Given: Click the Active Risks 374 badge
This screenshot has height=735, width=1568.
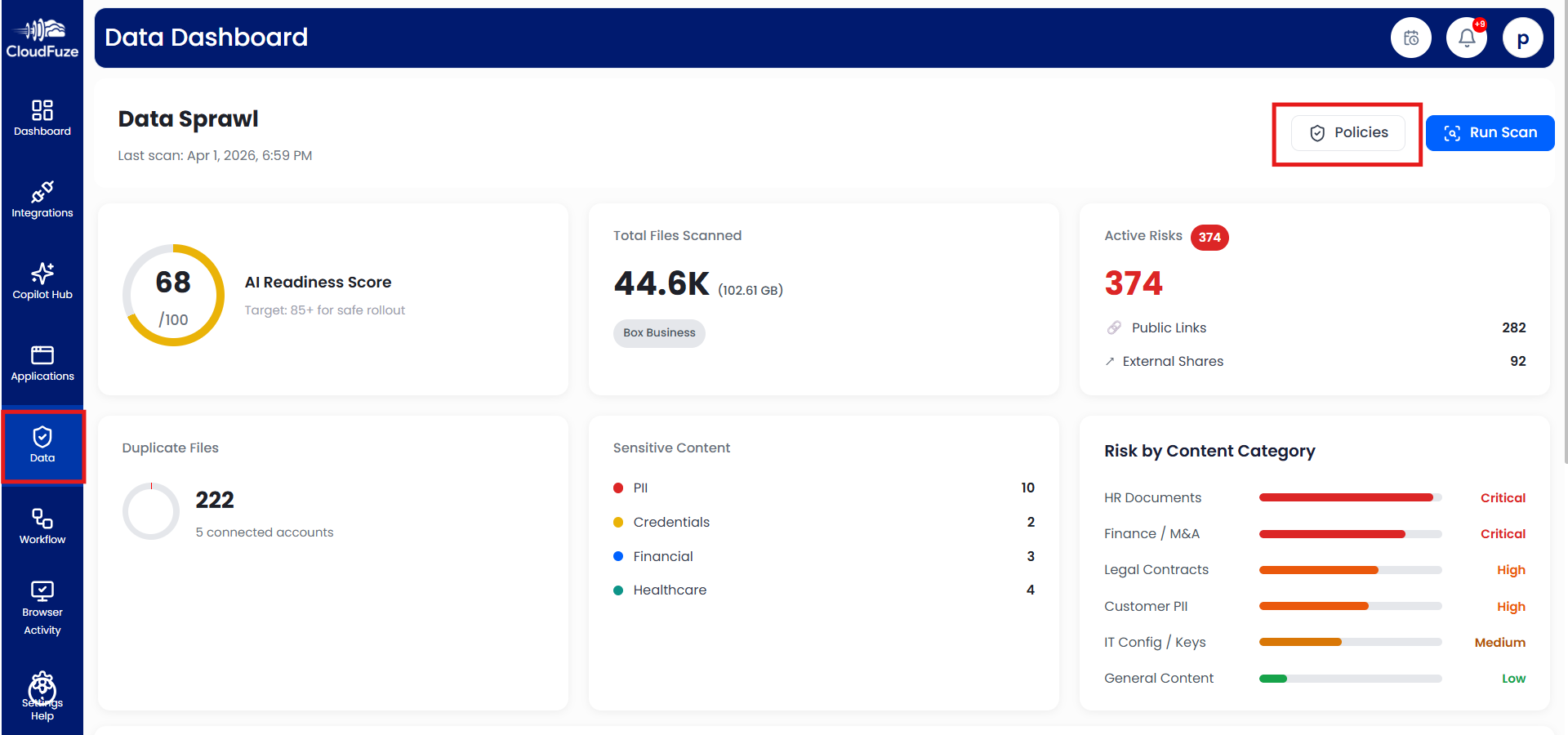Looking at the screenshot, I should (x=1209, y=238).
